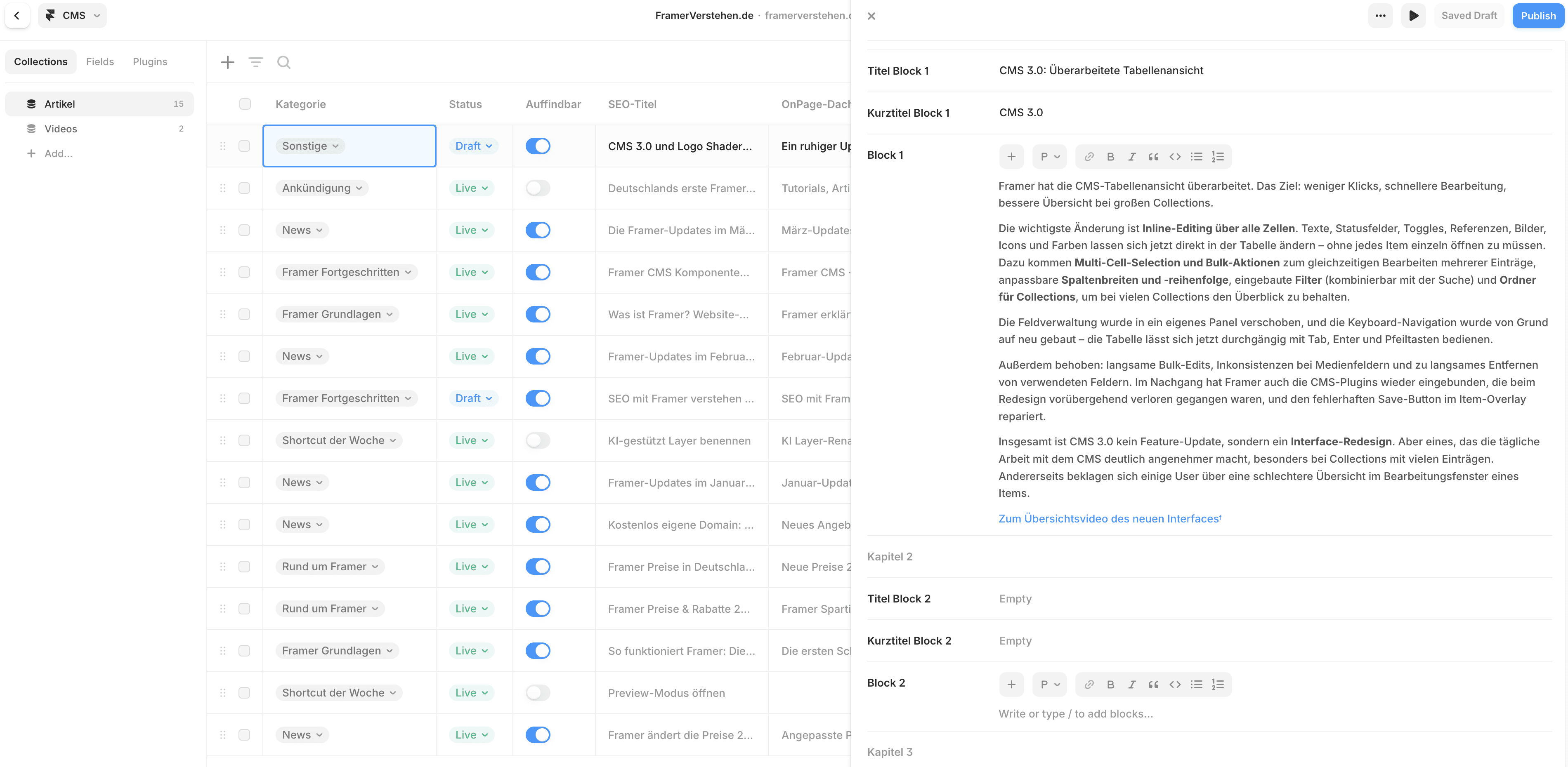Insert bulleted list in Block 1 toolbar
1568x767 pixels.
[1196, 157]
